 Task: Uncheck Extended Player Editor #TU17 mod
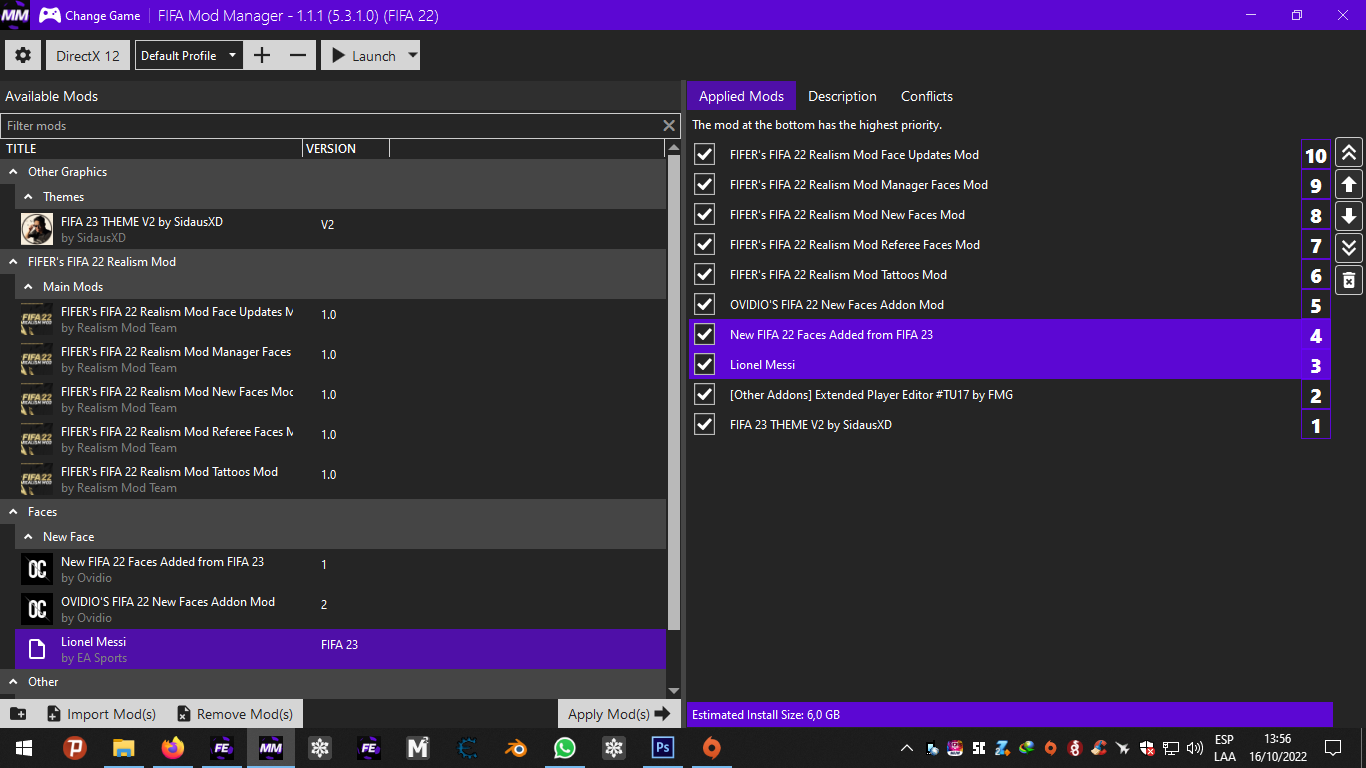(x=705, y=394)
